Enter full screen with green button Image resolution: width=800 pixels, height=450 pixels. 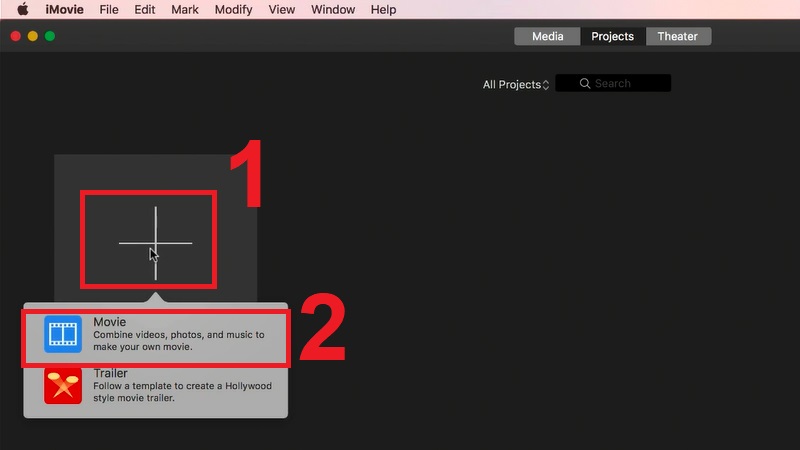click(50, 36)
